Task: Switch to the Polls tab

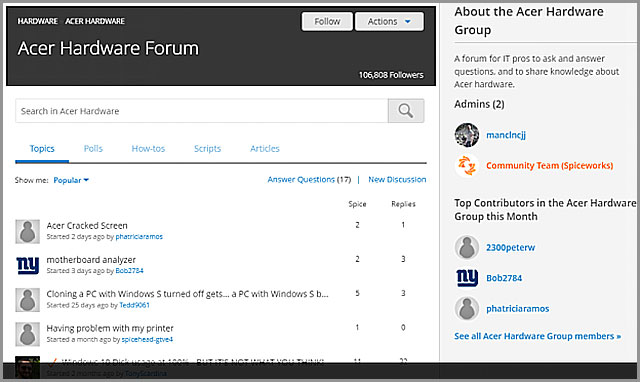Action: point(93,149)
